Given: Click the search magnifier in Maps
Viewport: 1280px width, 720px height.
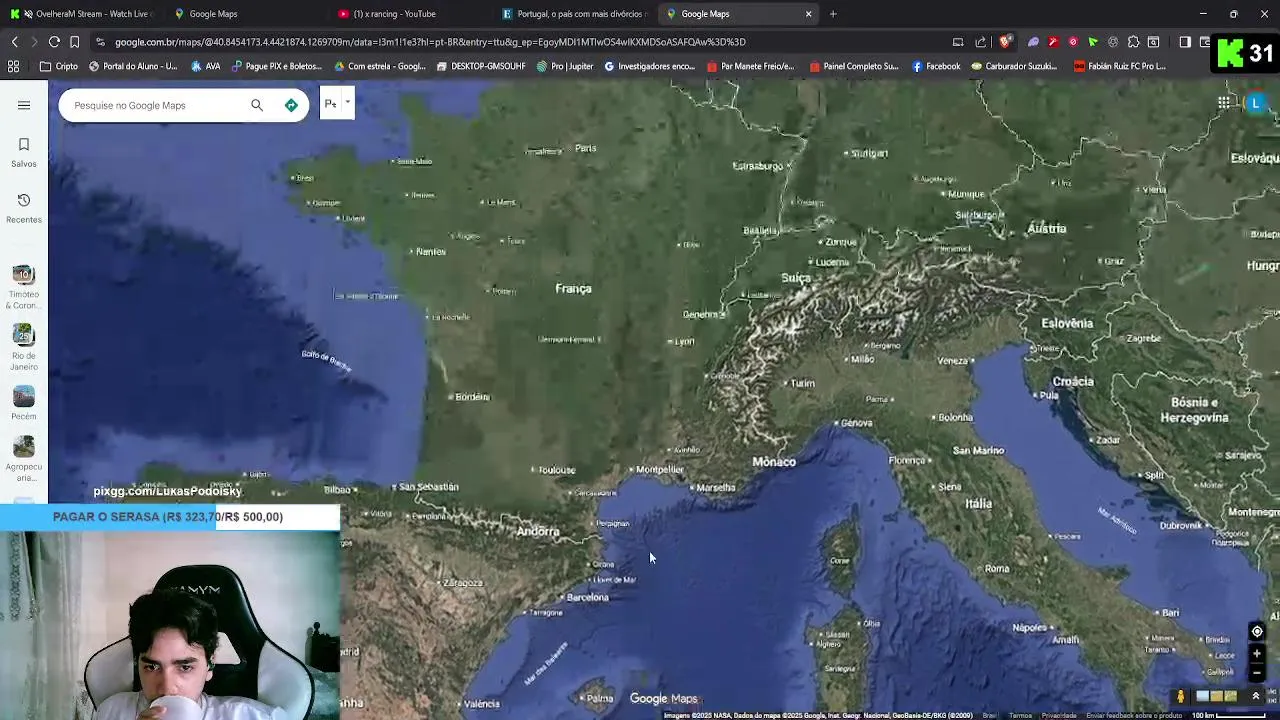Looking at the screenshot, I should (257, 105).
